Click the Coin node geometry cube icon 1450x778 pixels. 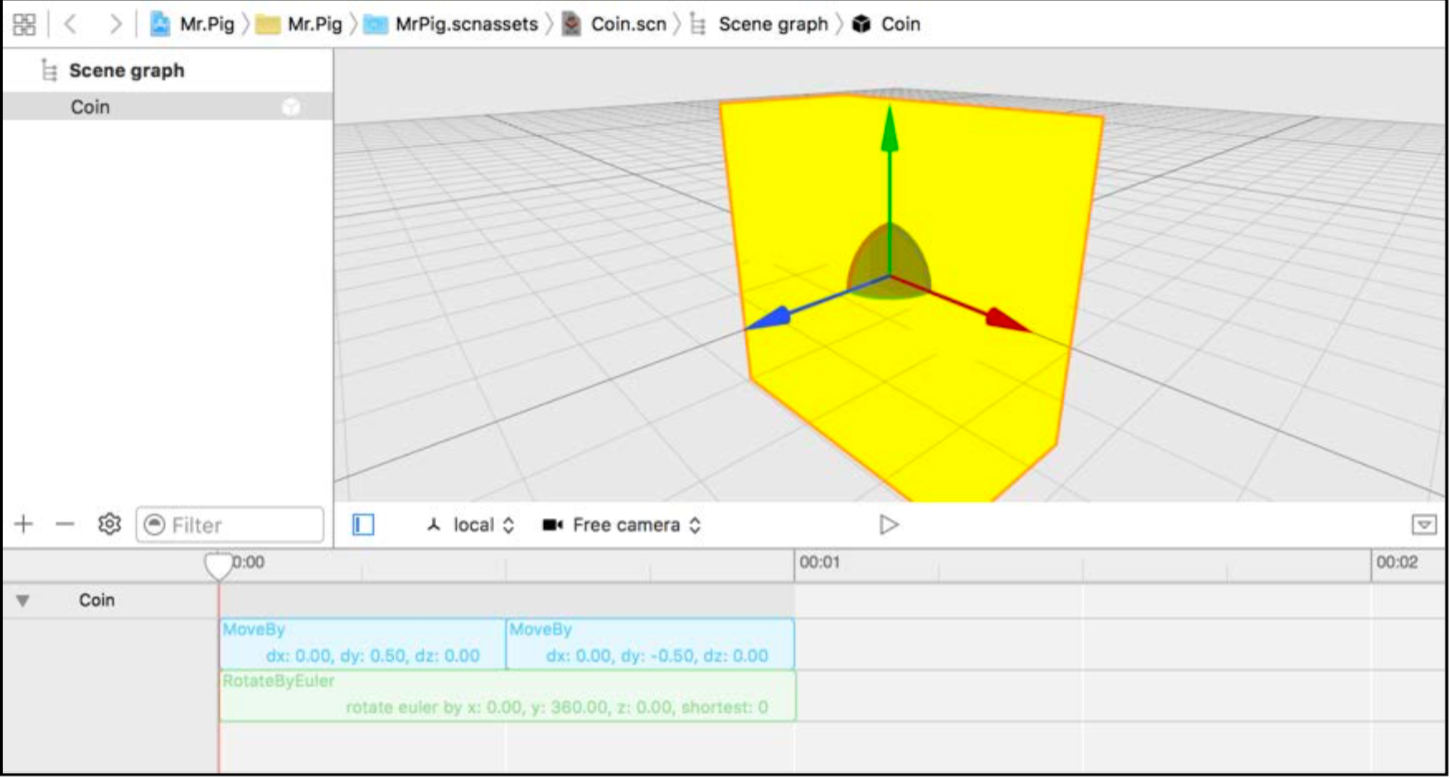291,107
